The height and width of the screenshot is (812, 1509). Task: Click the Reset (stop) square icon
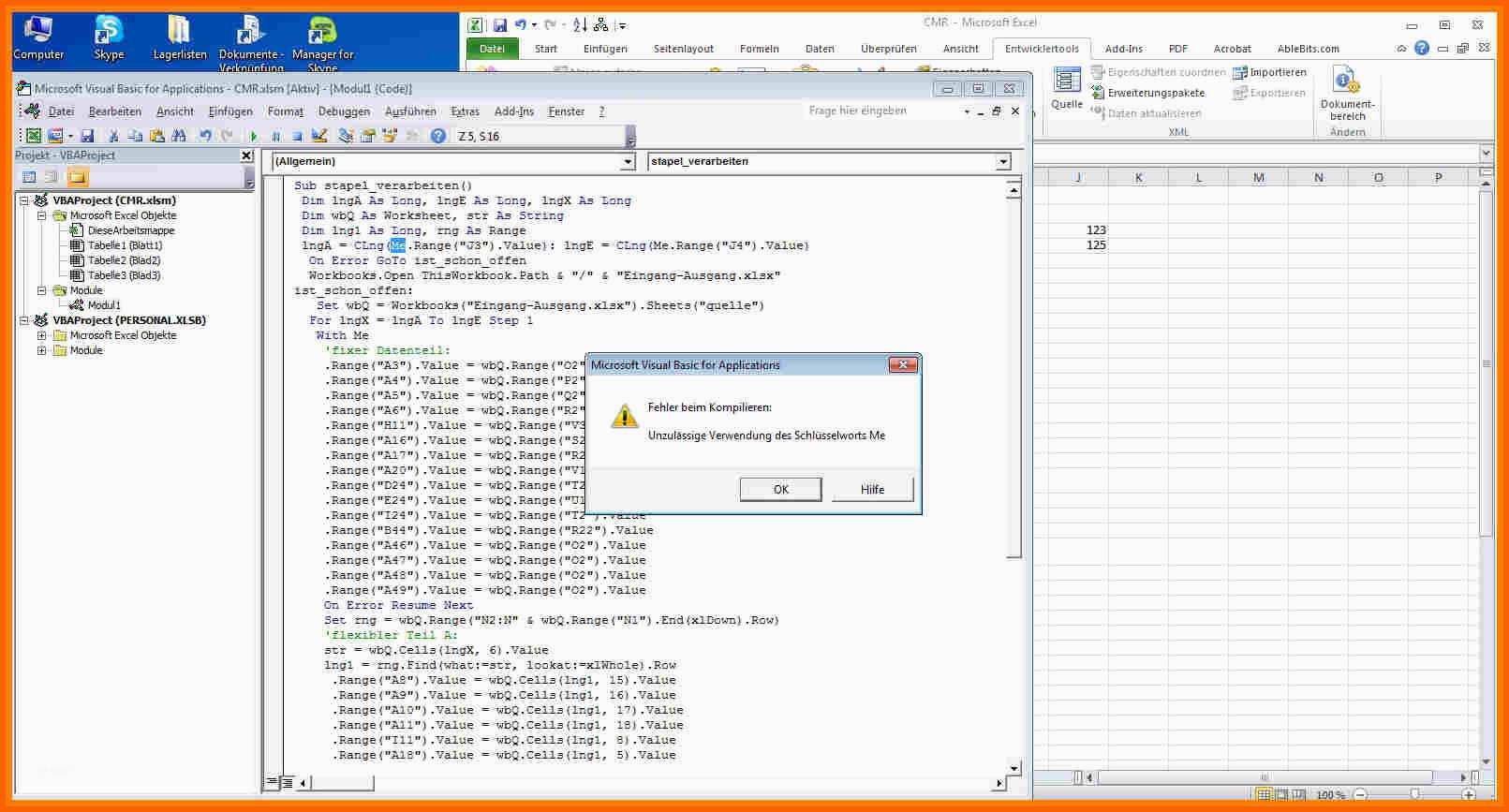pos(297,137)
